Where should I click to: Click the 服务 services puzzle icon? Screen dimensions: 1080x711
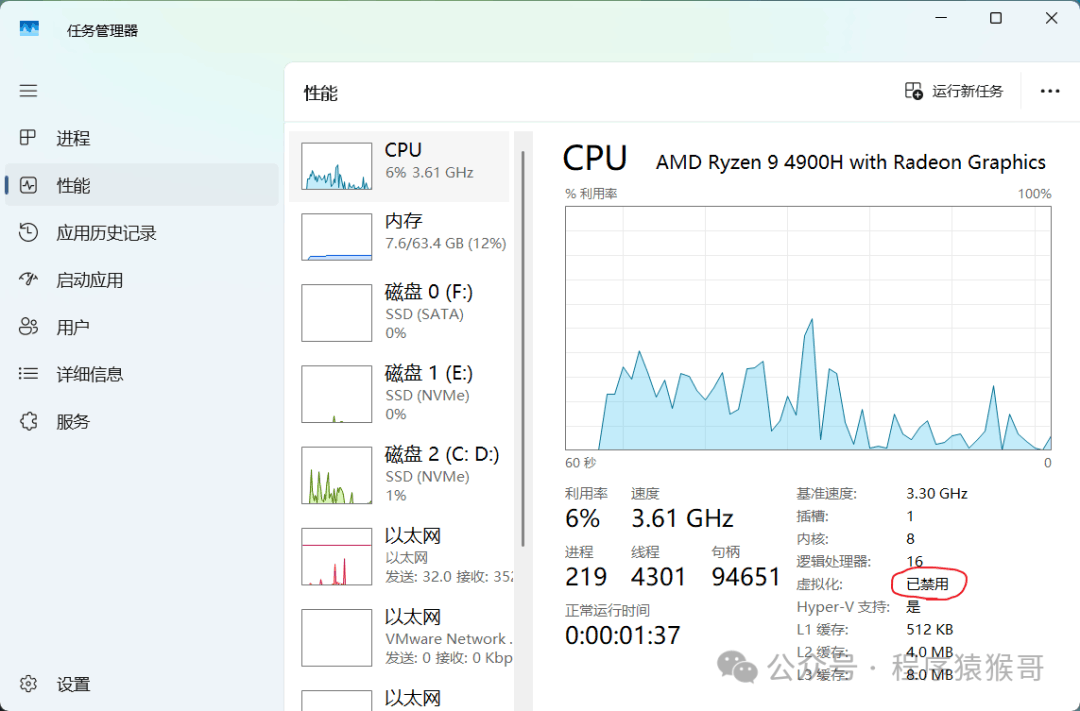(28, 422)
